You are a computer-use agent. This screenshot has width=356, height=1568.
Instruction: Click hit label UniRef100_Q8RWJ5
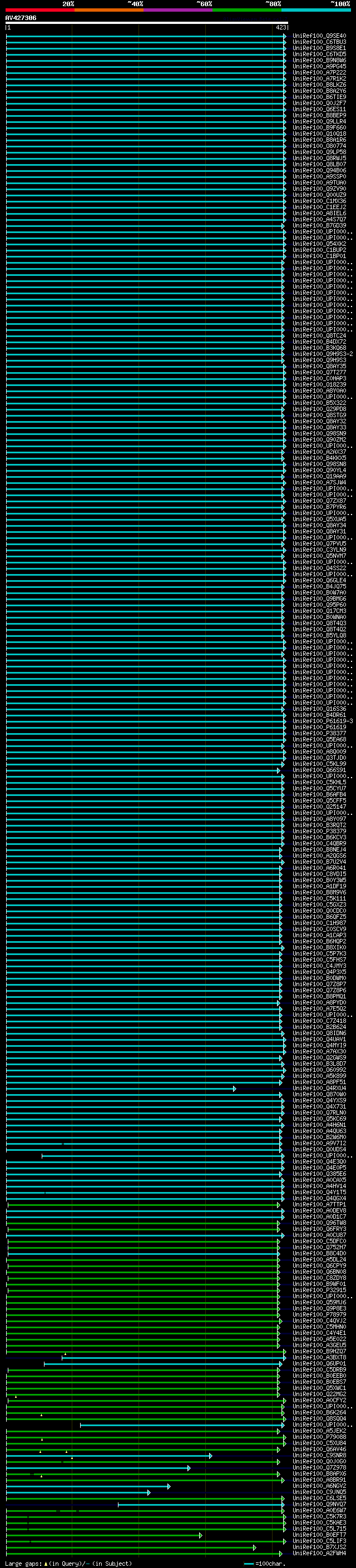tap(319, 159)
